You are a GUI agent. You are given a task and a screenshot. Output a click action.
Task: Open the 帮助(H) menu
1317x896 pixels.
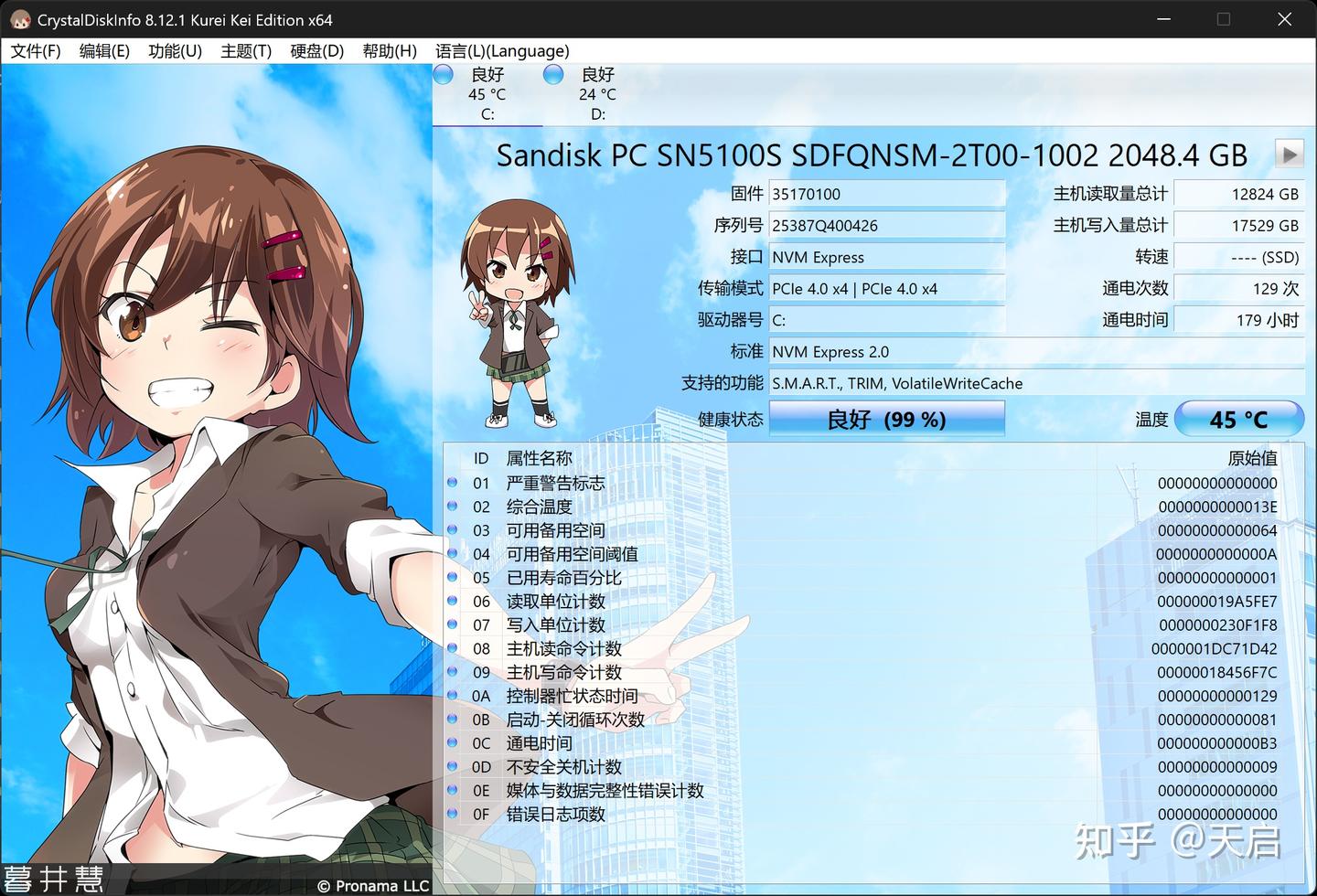(x=390, y=51)
